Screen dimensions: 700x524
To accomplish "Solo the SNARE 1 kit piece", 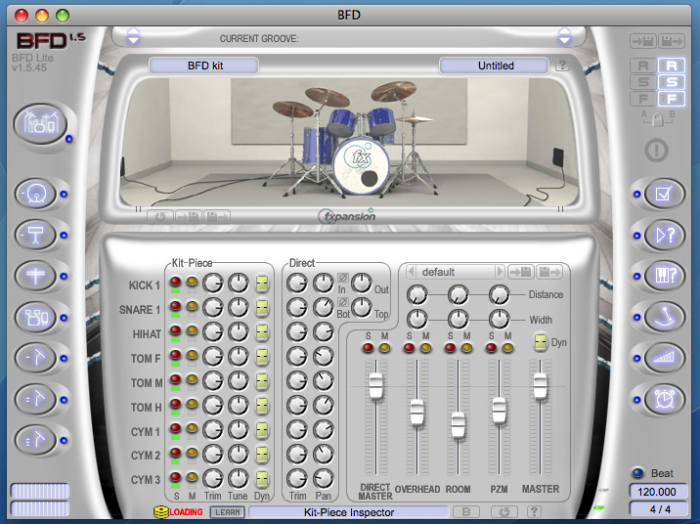I will (x=175, y=306).
